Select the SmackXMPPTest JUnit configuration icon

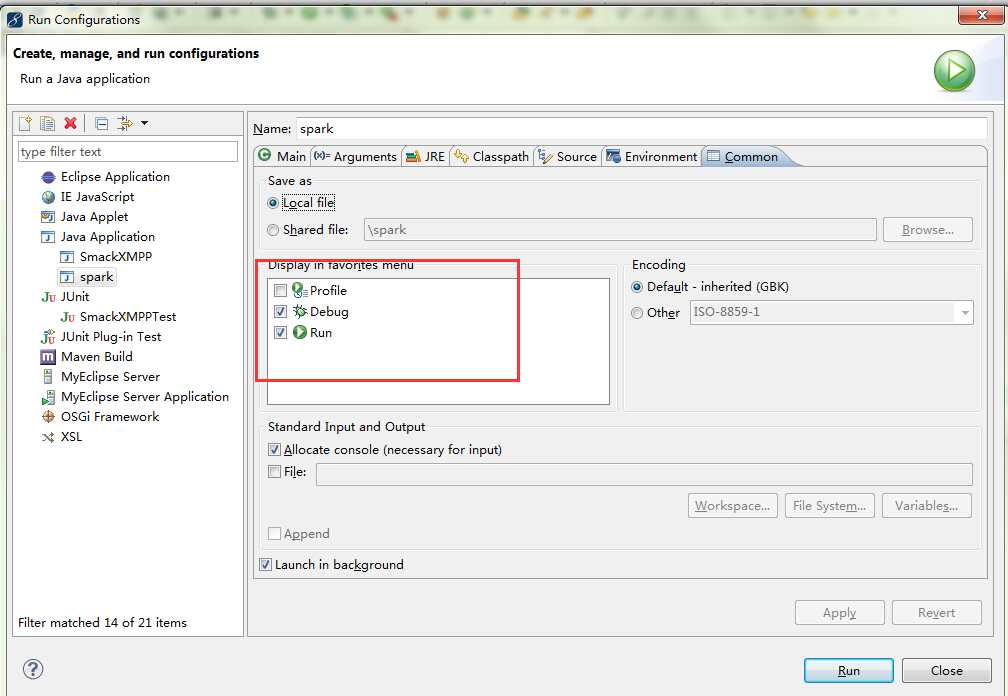point(68,317)
